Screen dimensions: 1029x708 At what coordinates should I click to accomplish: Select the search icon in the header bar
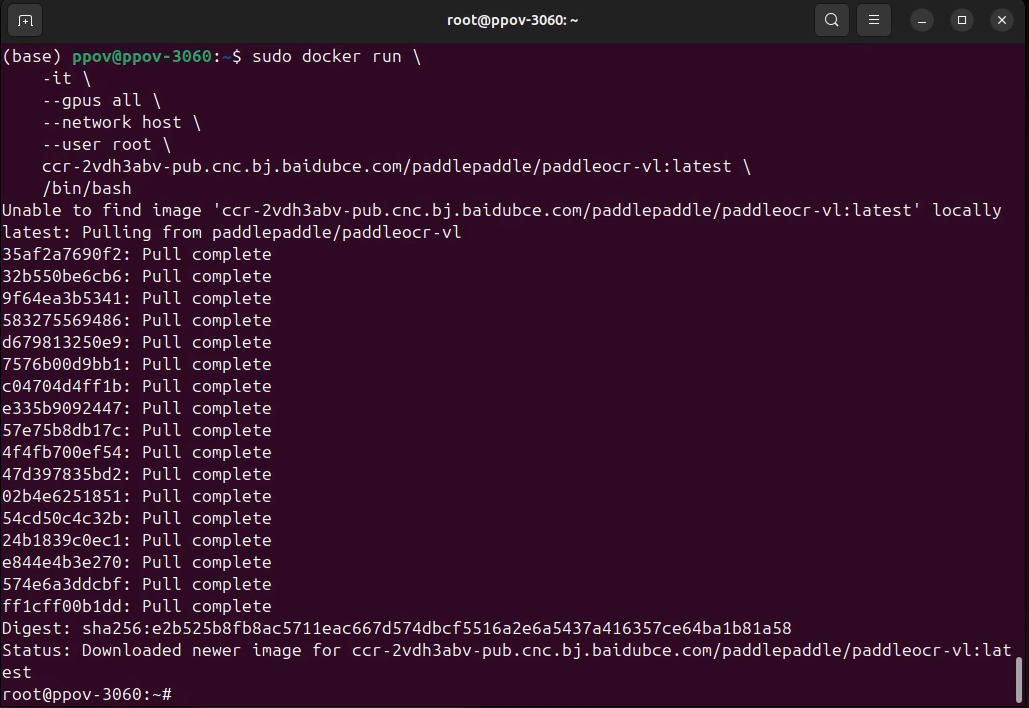pyautogui.click(x=831, y=19)
